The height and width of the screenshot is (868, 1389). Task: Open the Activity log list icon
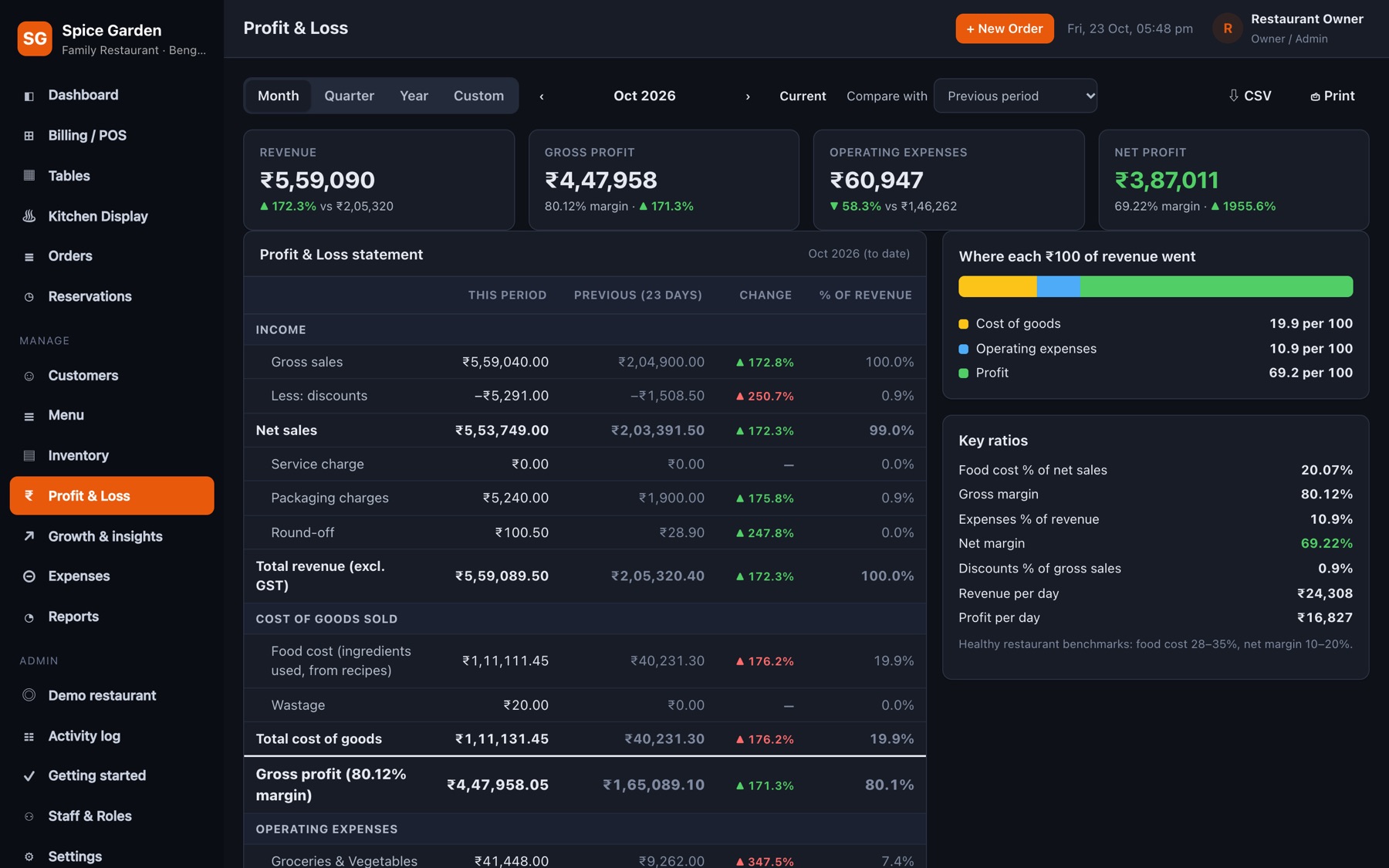point(29,736)
